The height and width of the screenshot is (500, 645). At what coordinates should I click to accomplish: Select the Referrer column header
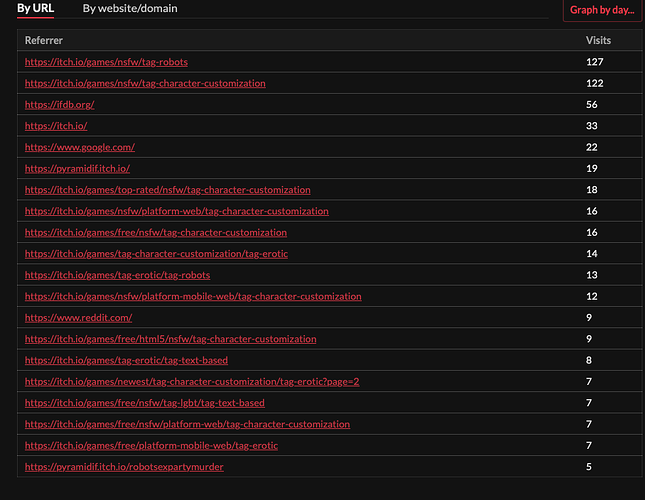tap(44, 40)
